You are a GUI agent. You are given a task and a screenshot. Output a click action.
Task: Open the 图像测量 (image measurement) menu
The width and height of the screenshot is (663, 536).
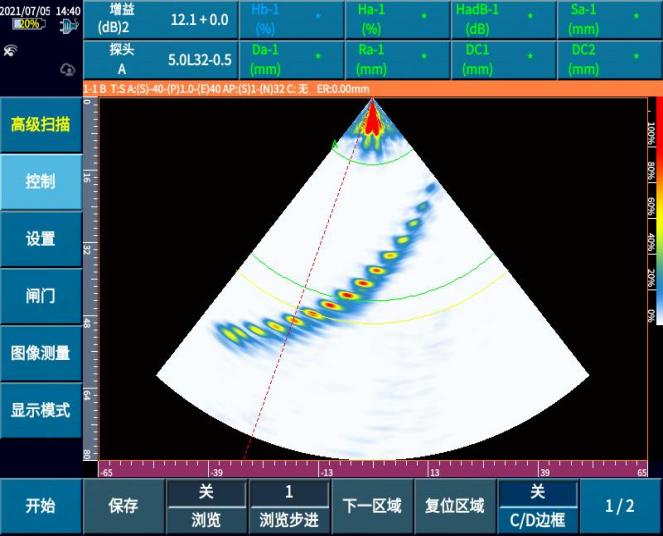(40, 353)
